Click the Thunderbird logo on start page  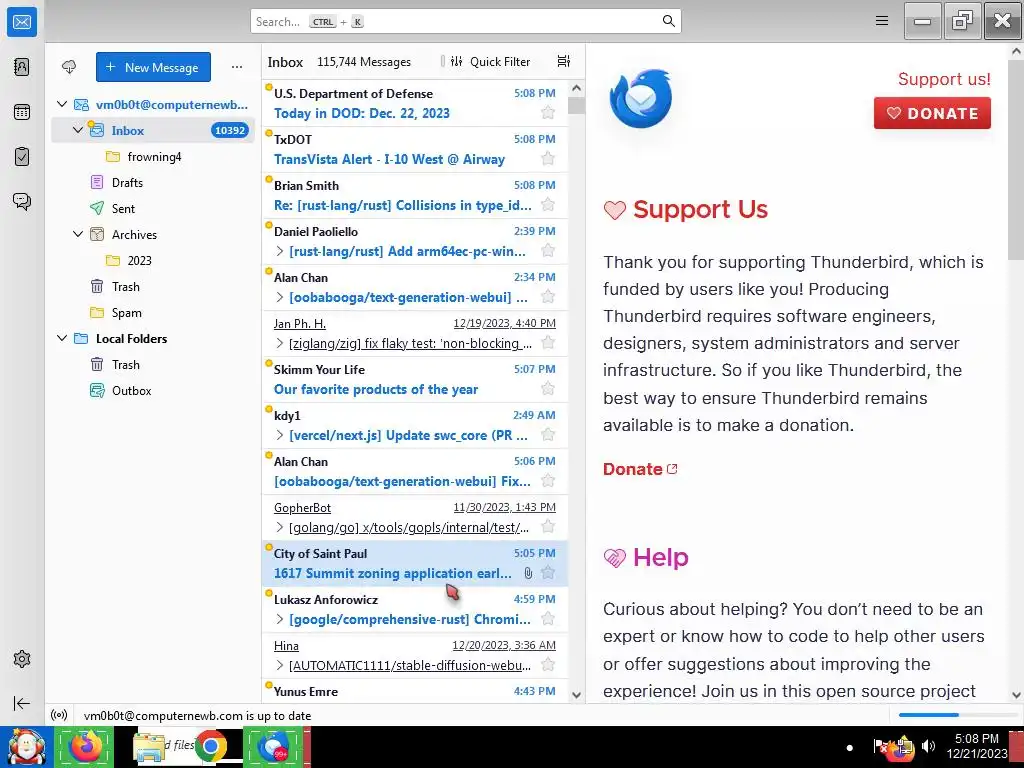tap(641, 99)
